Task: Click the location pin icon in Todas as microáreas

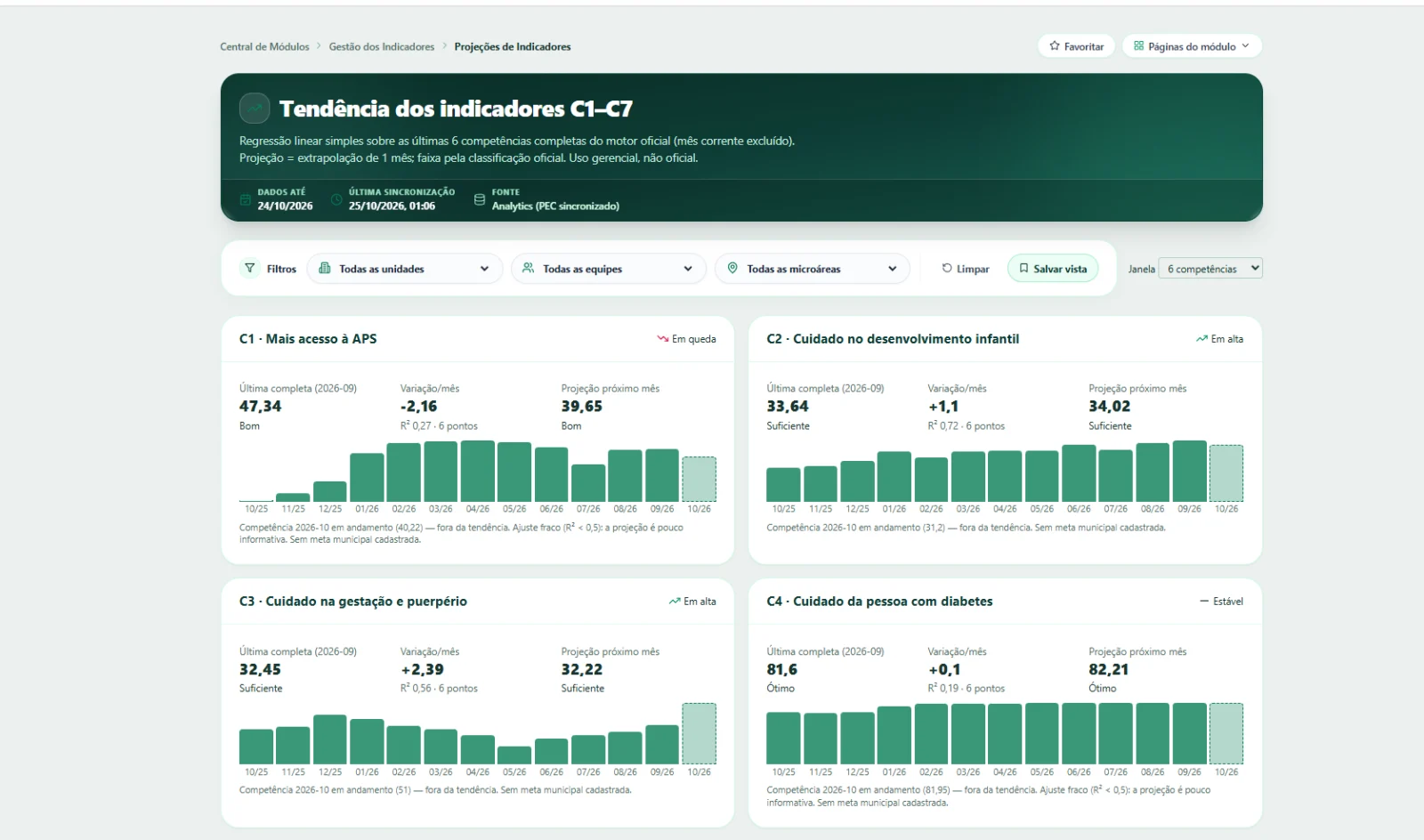Action: point(732,269)
